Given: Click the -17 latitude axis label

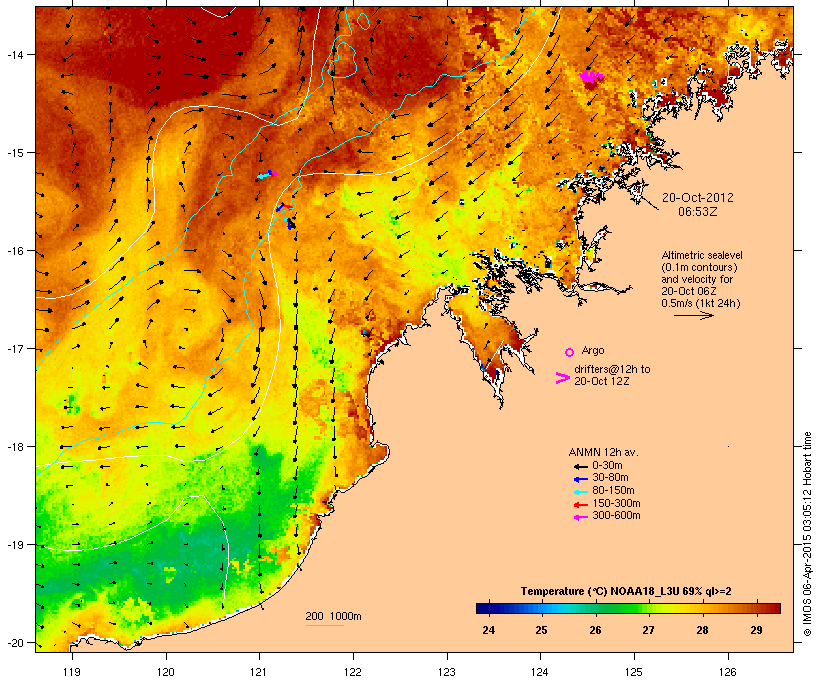Looking at the screenshot, I should tap(14, 349).
